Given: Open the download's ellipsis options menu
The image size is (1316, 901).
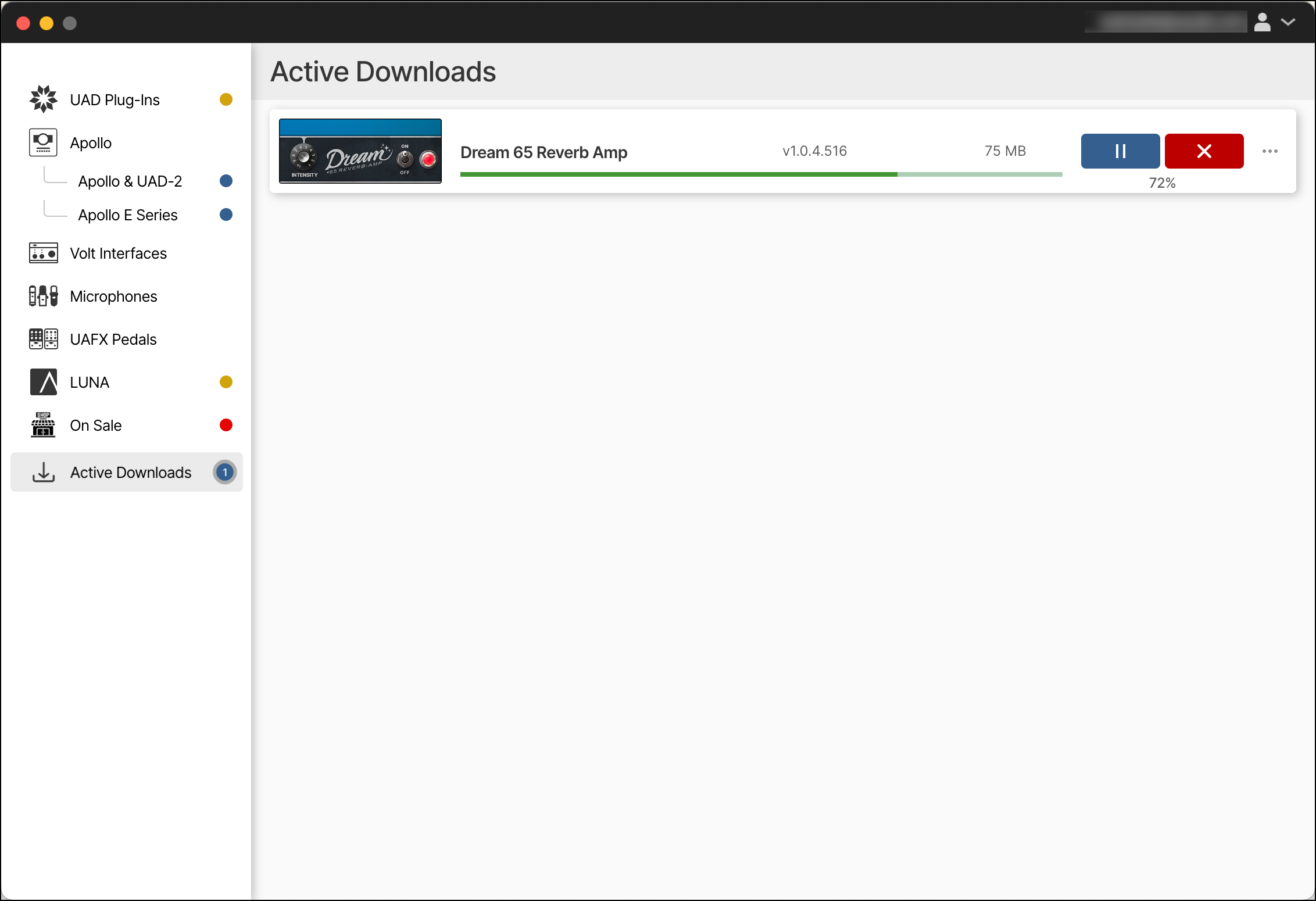Looking at the screenshot, I should (1271, 151).
